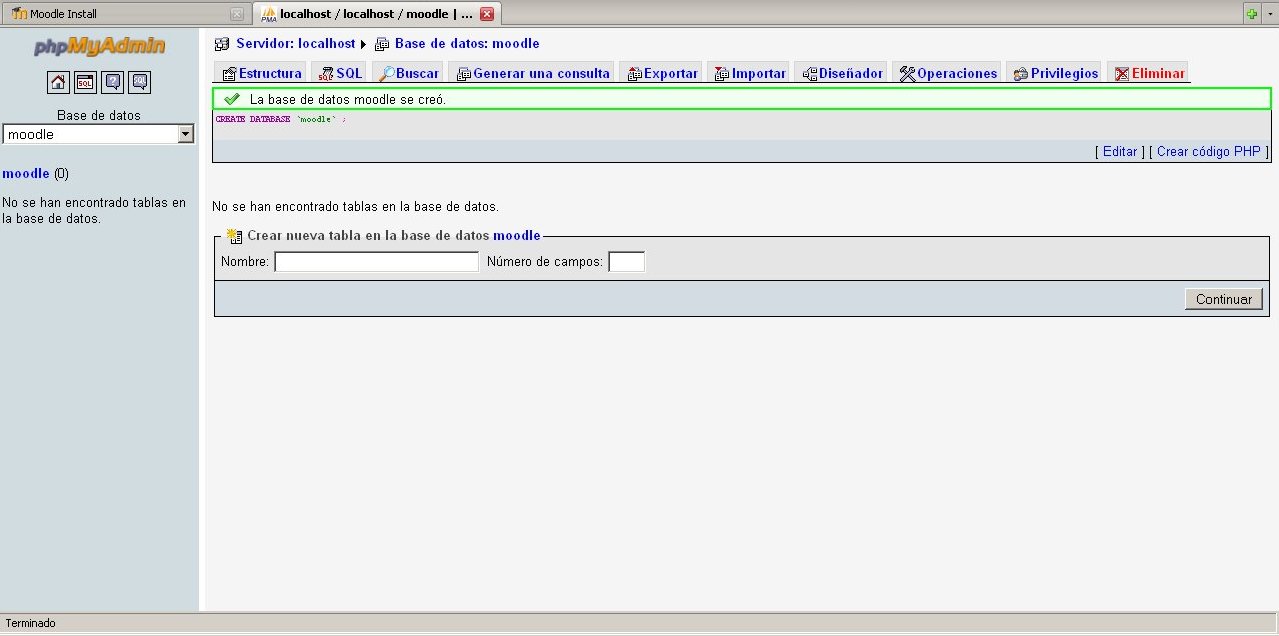1279x636 pixels.
Task: Click the phpMyAdmin home icon
Action: pos(58,82)
